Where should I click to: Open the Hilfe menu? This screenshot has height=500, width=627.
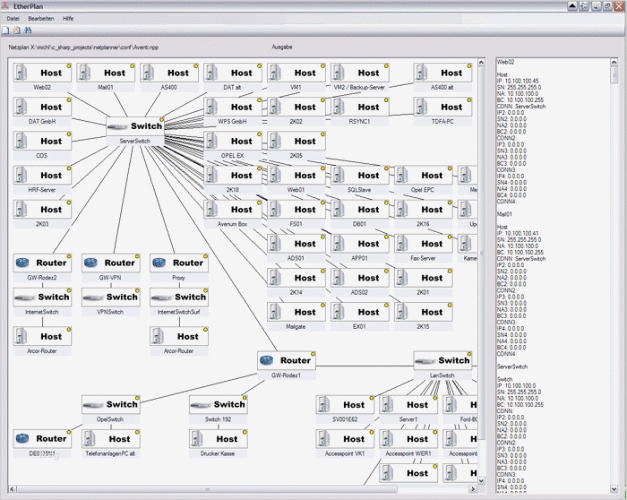click(68, 19)
